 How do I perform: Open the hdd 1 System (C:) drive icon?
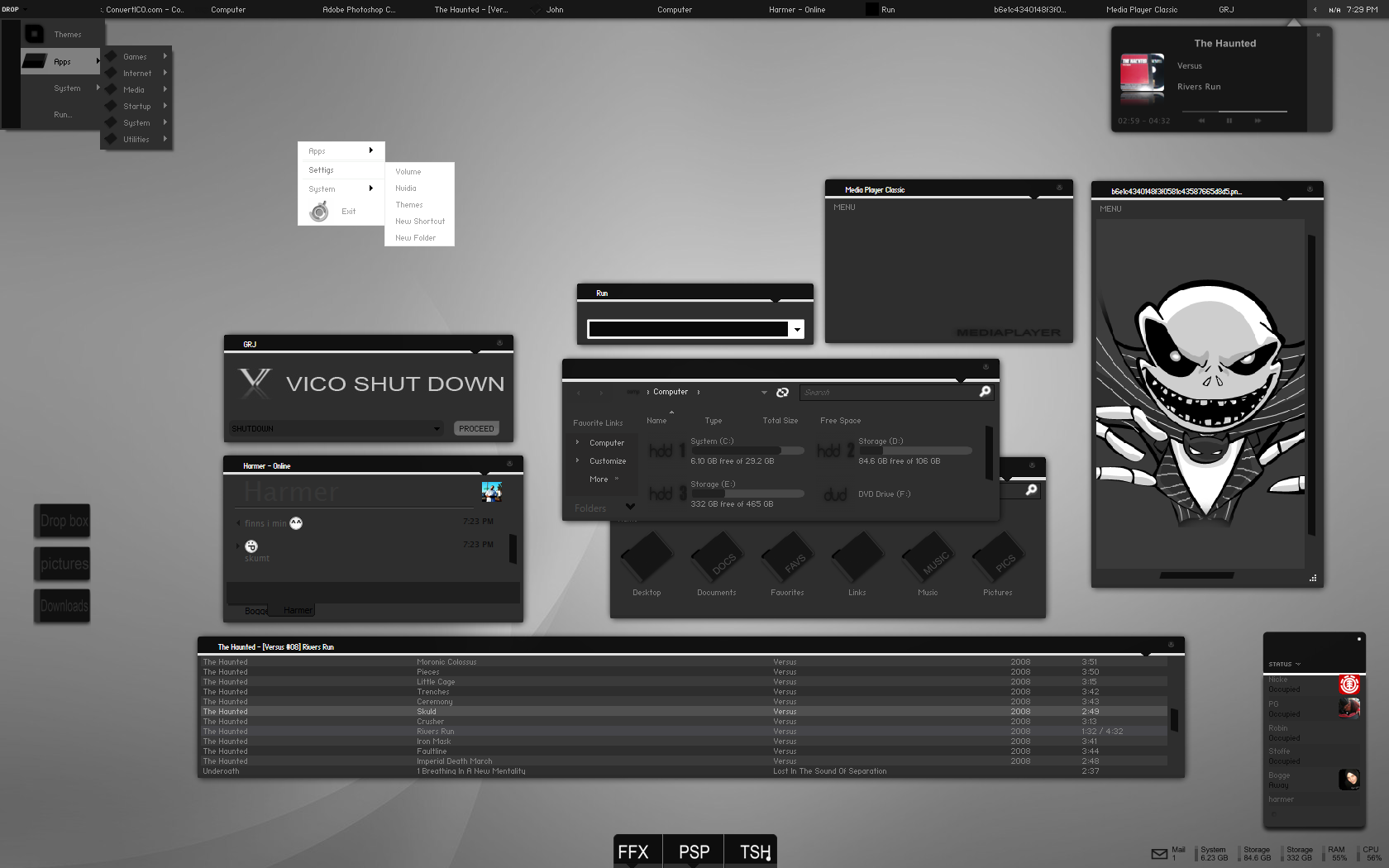pyautogui.click(x=667, y=451)
